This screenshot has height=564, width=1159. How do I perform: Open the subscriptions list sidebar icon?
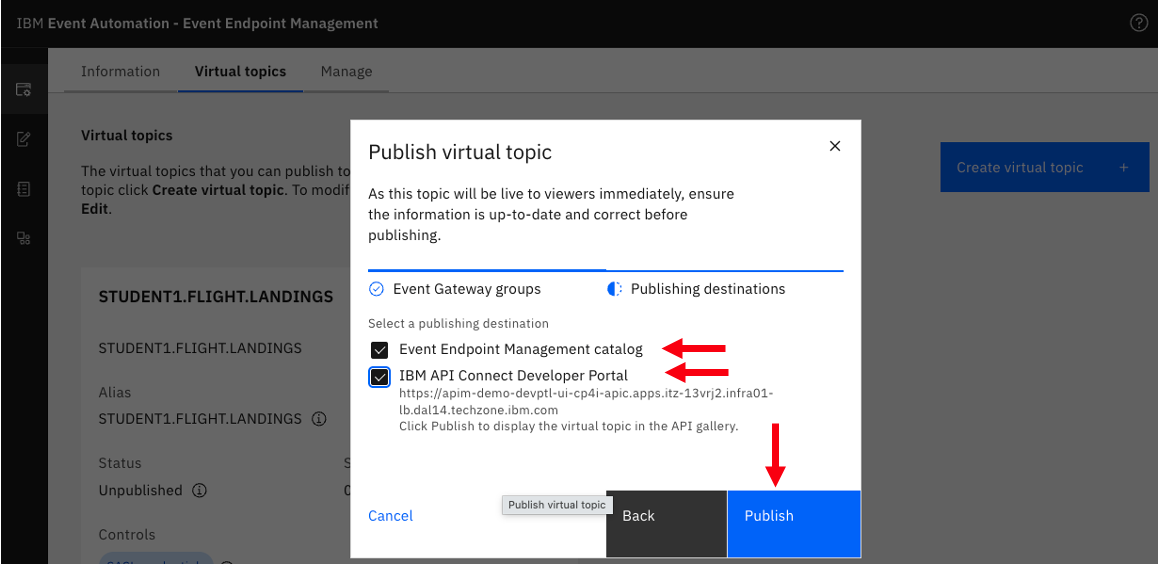[x=24, y=188]
